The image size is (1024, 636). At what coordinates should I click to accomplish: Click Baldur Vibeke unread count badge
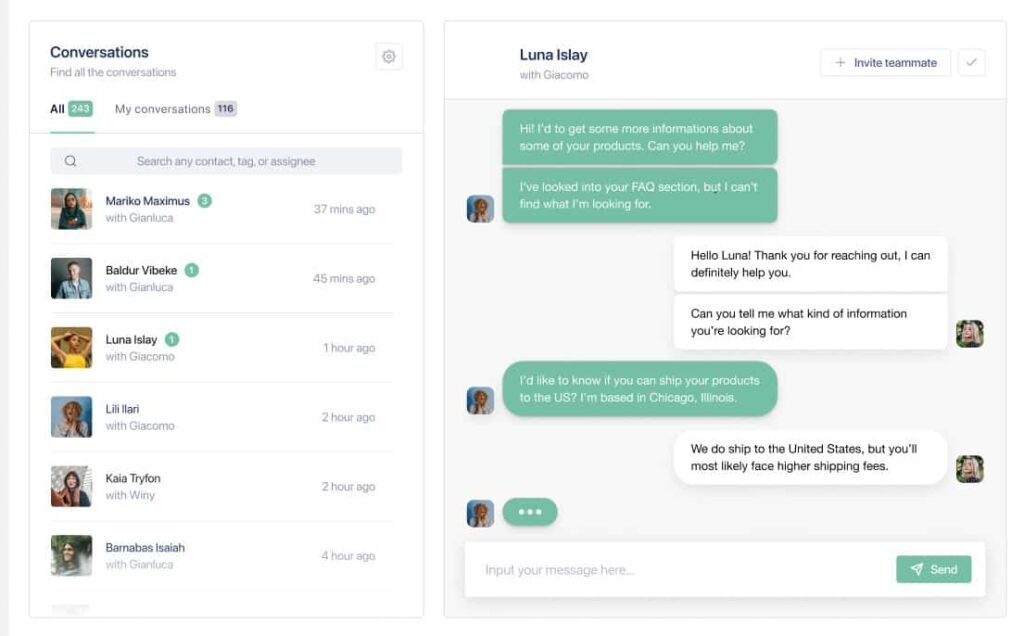191,270
